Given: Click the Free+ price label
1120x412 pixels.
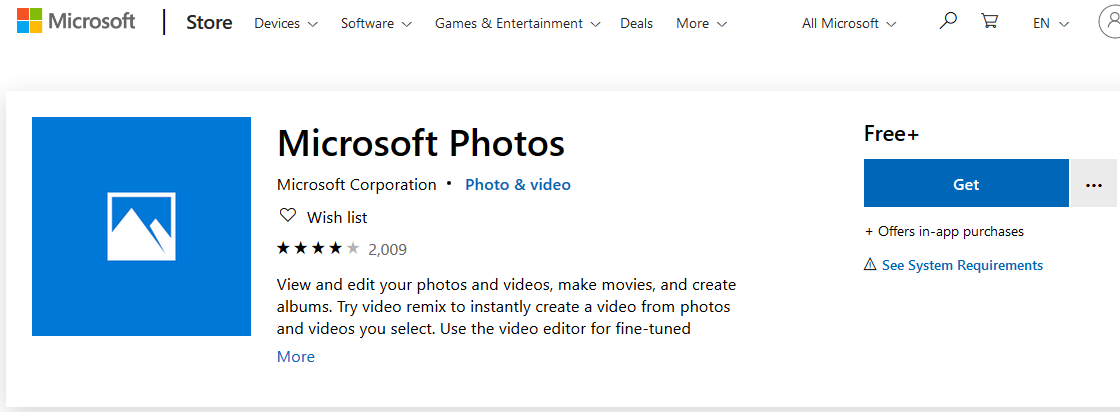Looking at the screenshot, I should point(891,134).
